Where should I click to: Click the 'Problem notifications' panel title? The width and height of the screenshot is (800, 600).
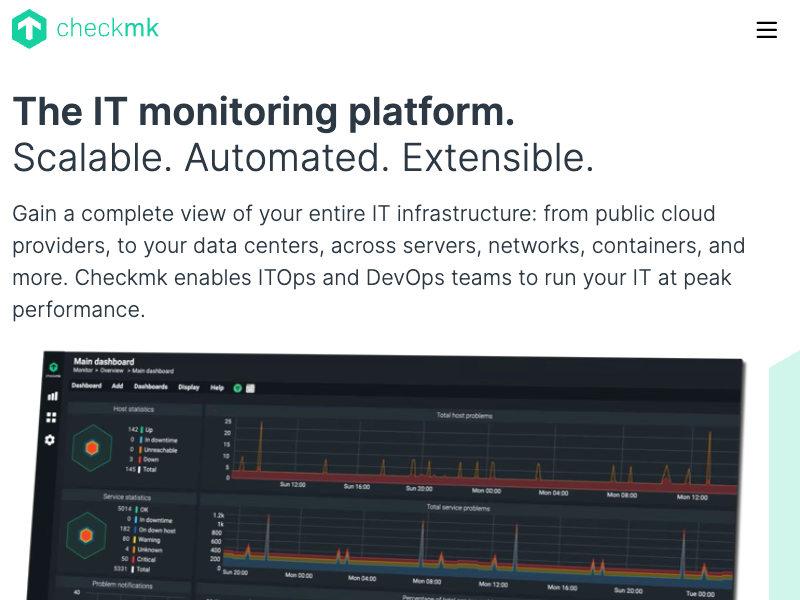(x=122, y=585)
